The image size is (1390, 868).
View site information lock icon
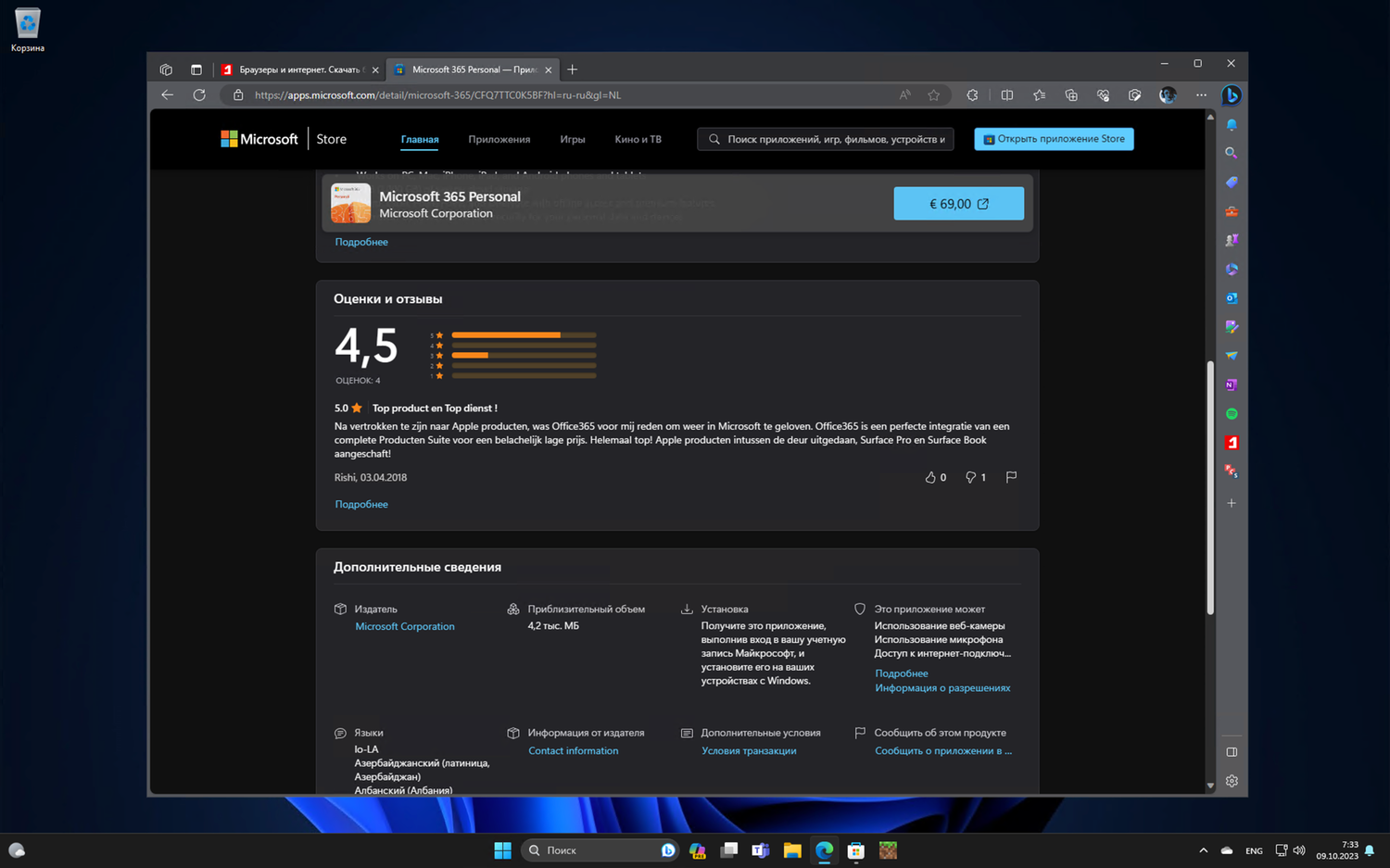click(238, 94)
